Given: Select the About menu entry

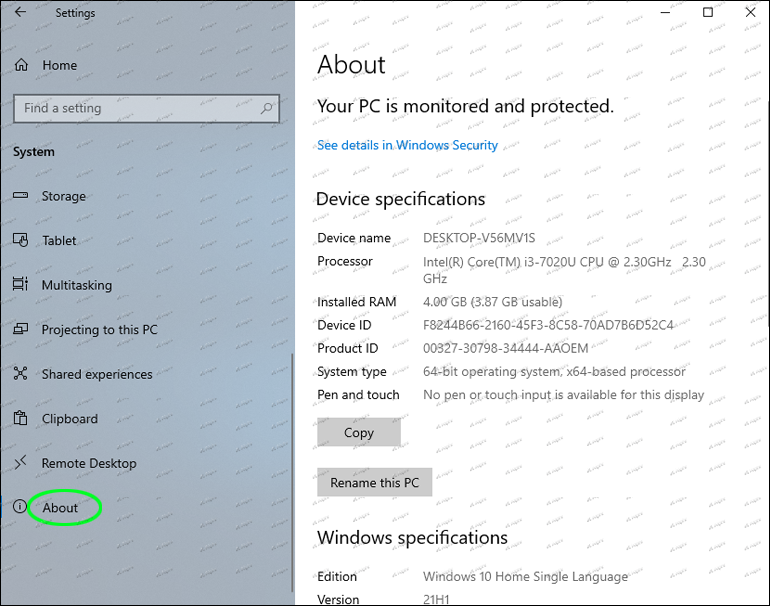Looking at the screenshot, I should pos(61,508).
